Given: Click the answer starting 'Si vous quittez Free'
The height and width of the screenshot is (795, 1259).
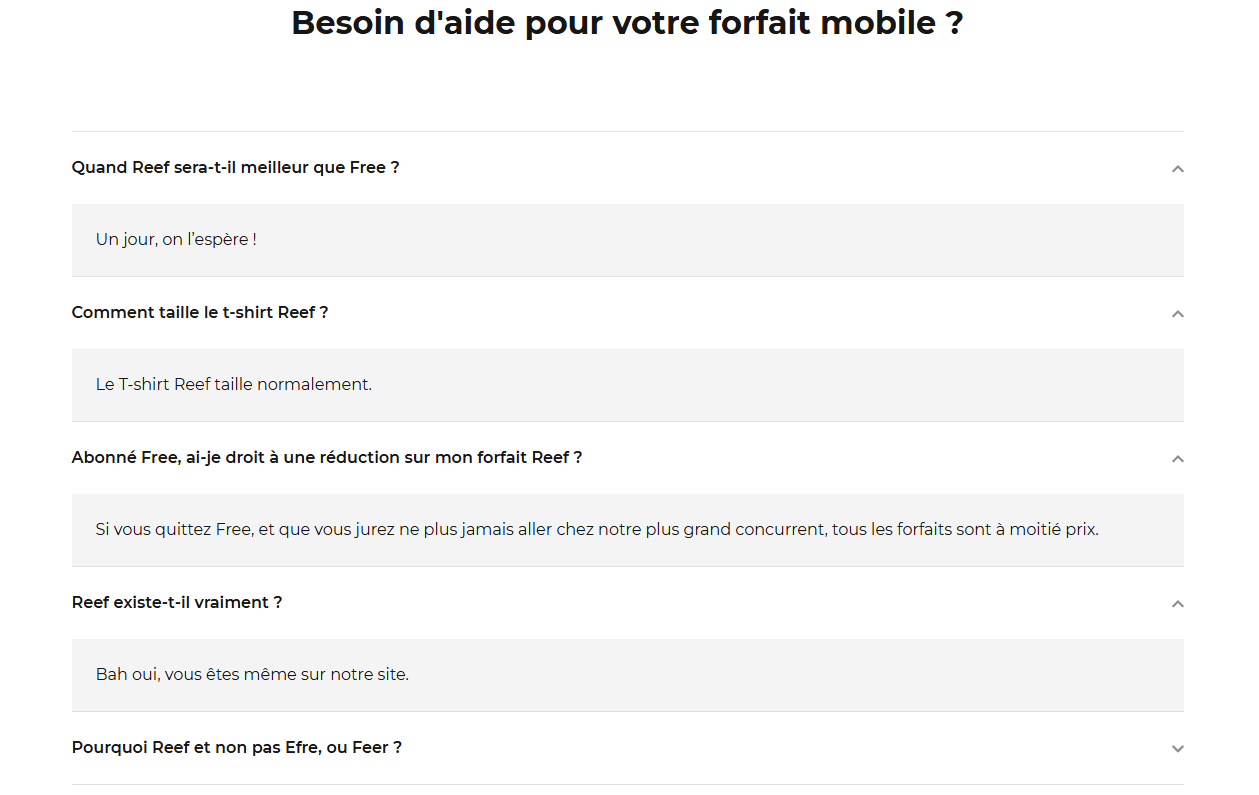Looking at the screenshot, I should coord(597,530).
